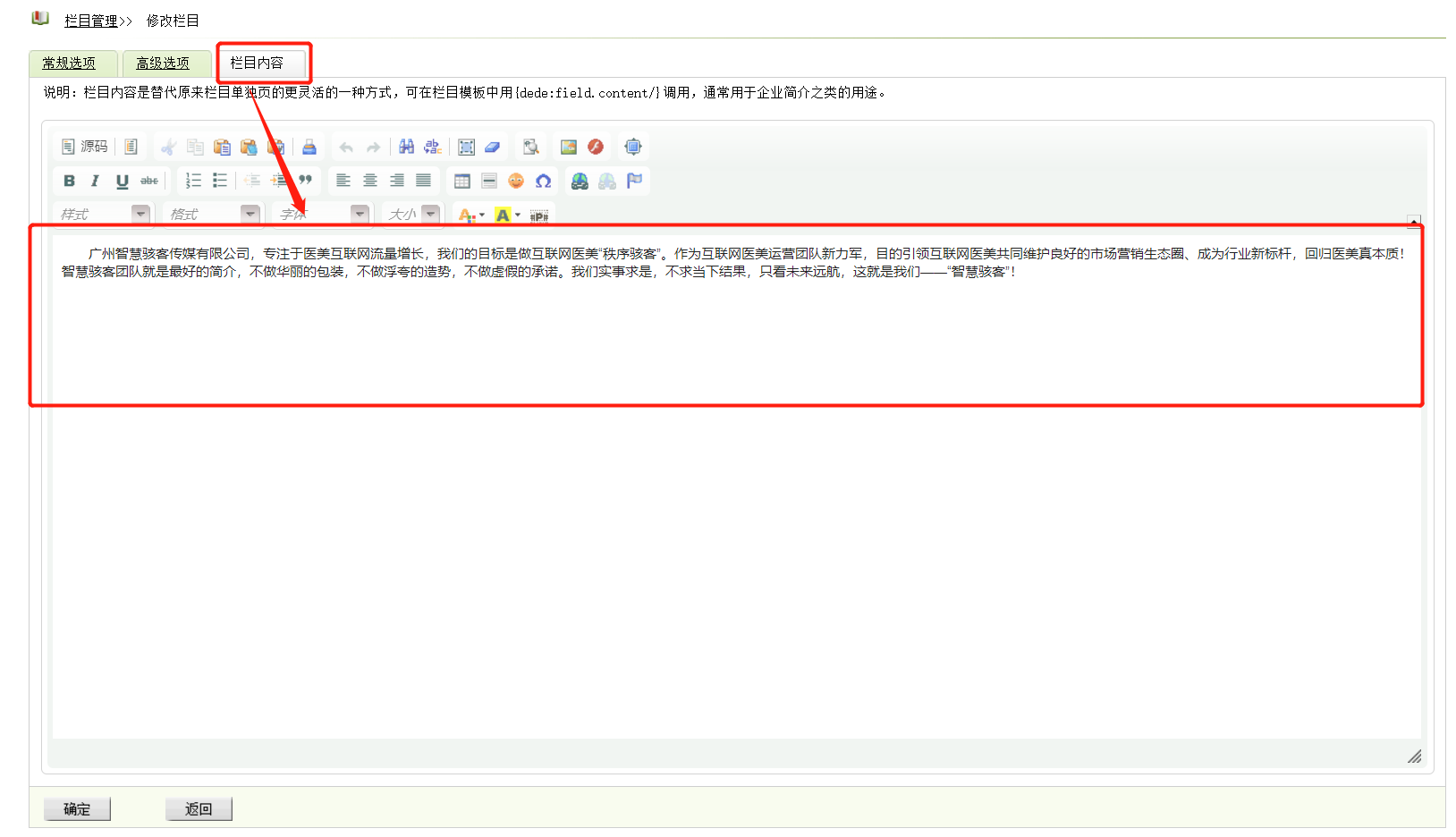Viewport: 1456px width, 837px height.
Task: Click the 确定 confirm button
Action: pyautogui.click(x=77, y=809)
